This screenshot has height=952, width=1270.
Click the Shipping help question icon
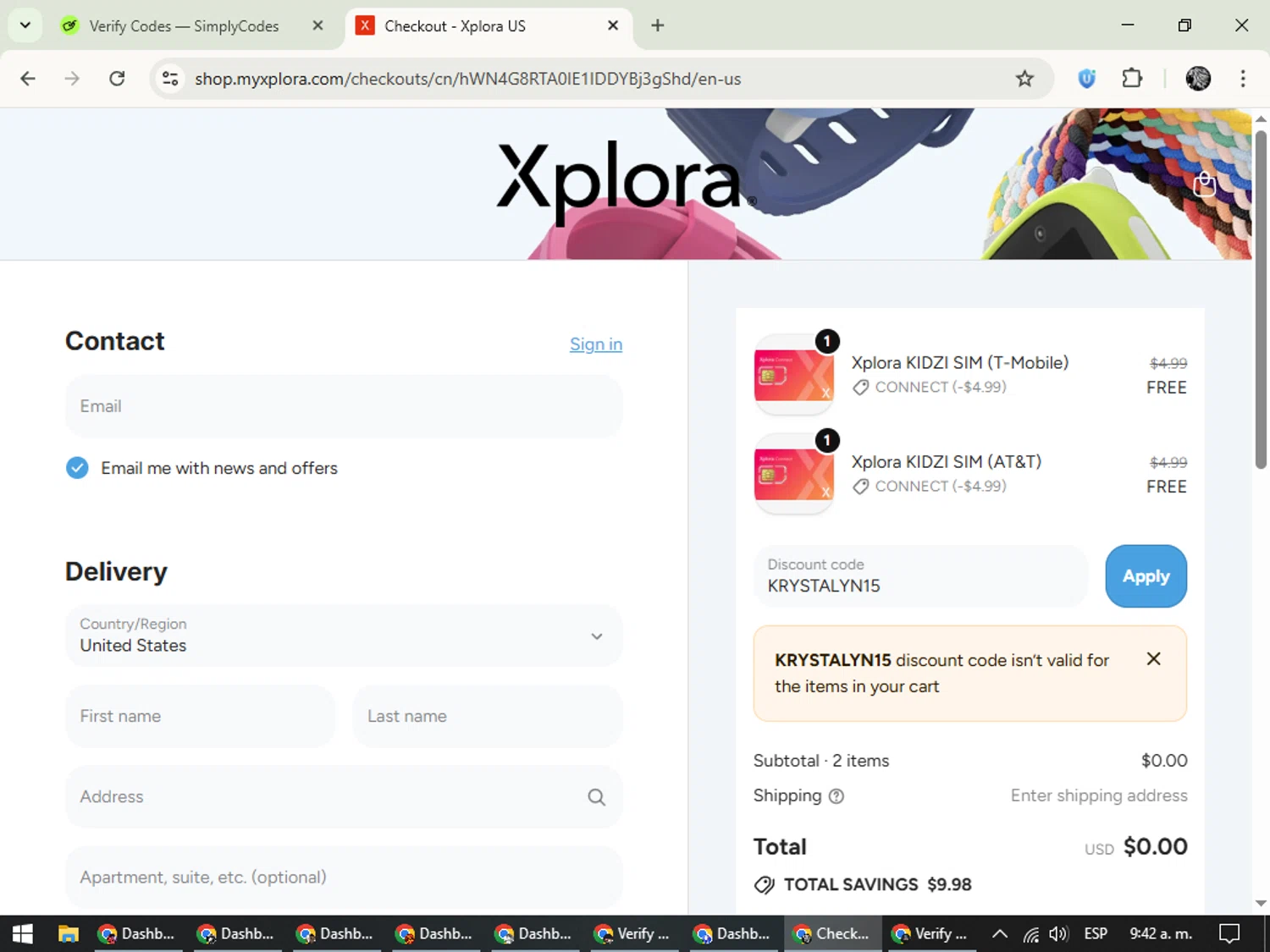837,796
